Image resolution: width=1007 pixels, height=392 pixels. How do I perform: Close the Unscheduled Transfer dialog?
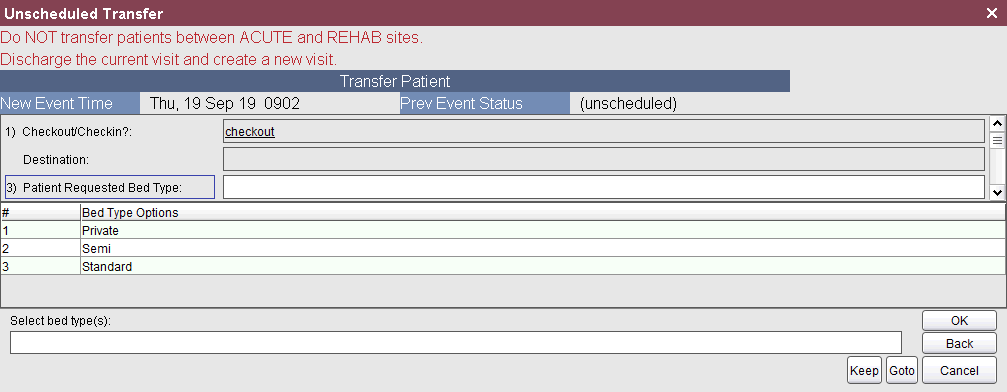[992, 13]
